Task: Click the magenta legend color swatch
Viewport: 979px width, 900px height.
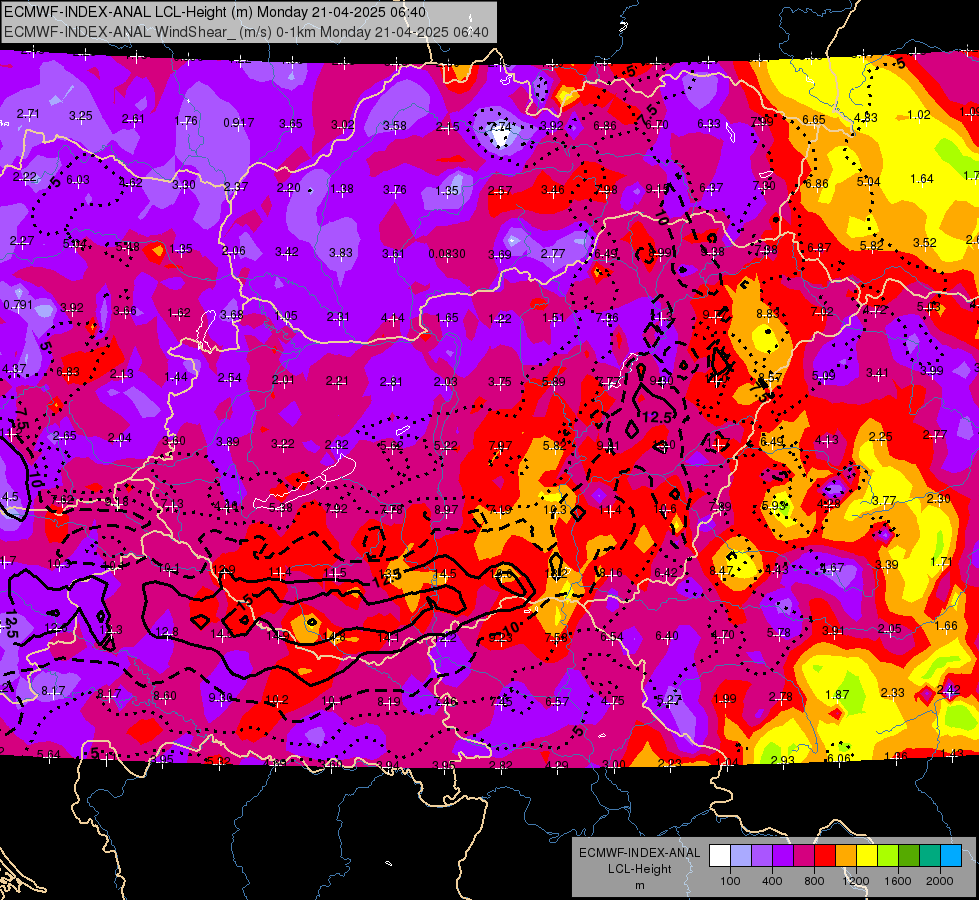Action: pyautogui.click(x=804, y=856)
